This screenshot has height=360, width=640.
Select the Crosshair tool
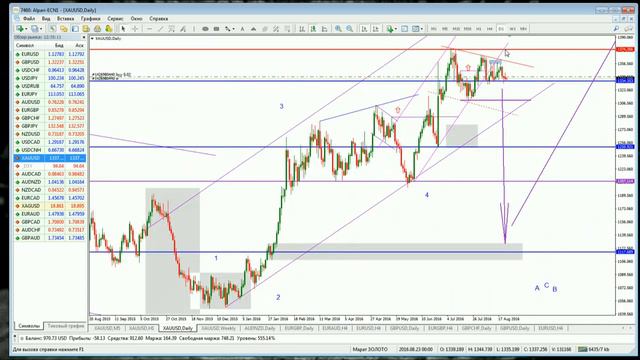pyautogui.click(x=135, y=29)
